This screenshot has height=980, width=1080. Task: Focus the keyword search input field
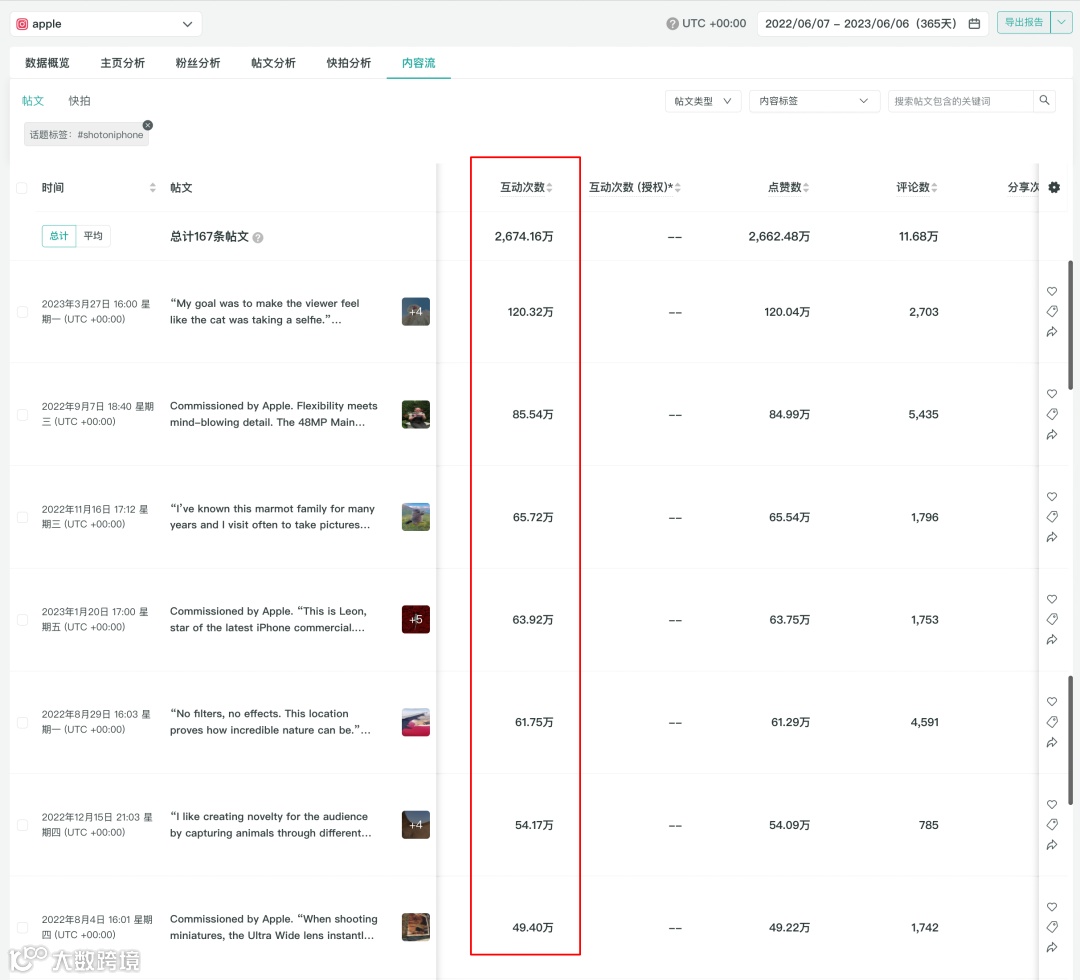click(962, 101)
